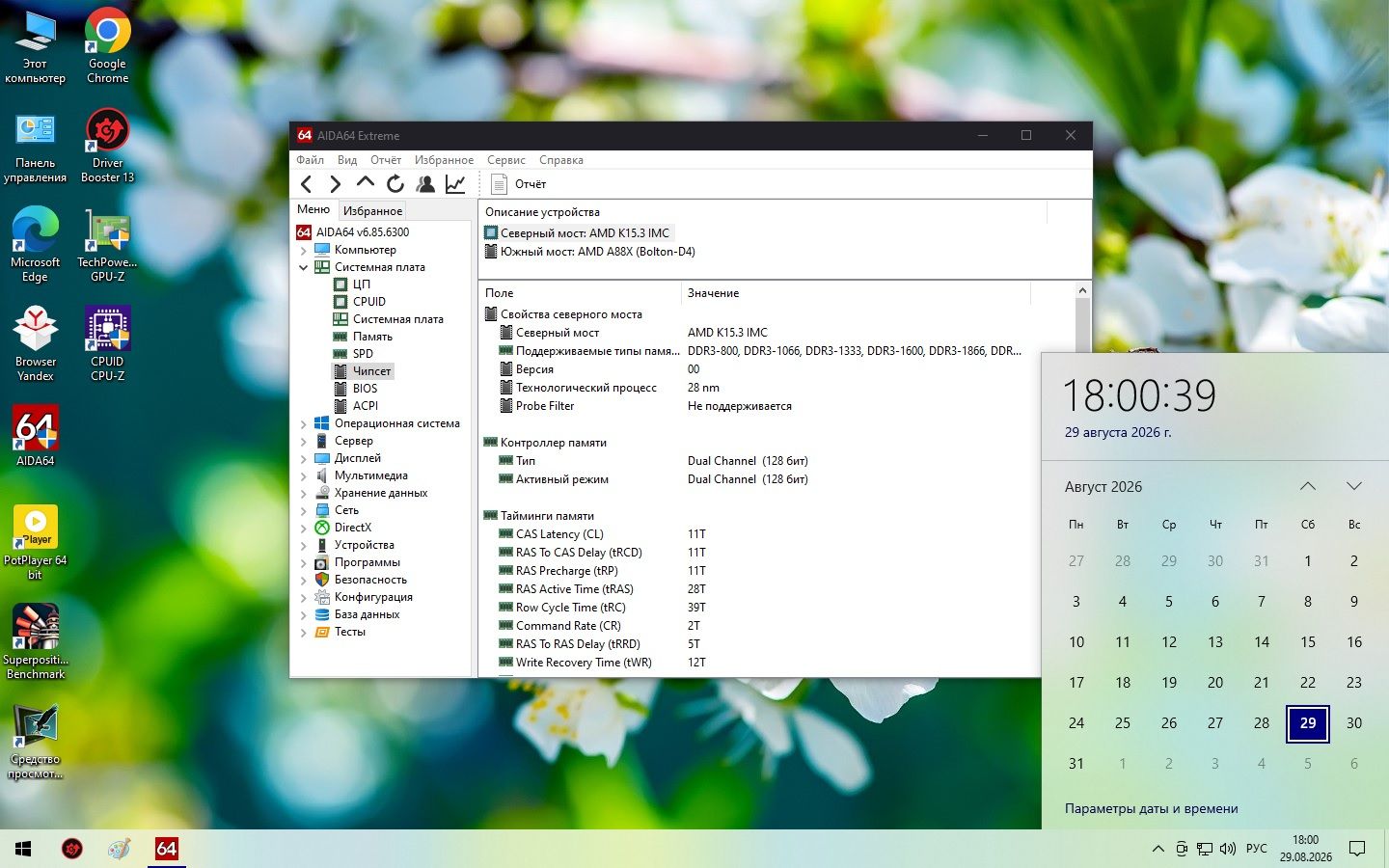Viewport: 1389px width, 868px height.
Task: Select Южный мост: AMD A88X device
Action: 589,252
